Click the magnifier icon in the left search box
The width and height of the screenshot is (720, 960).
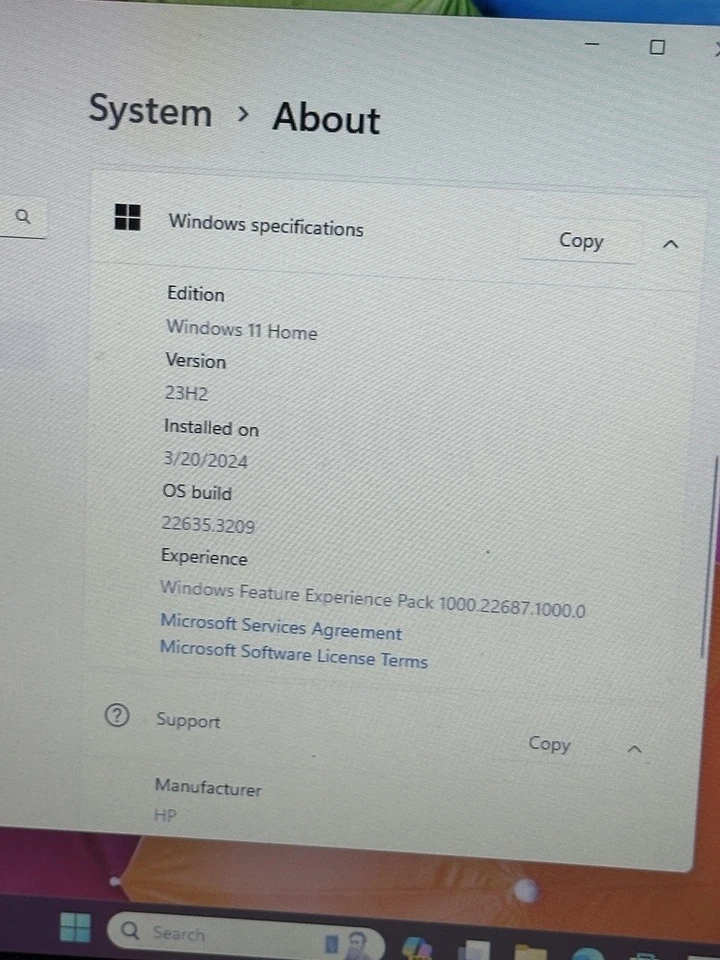(23, 216)
